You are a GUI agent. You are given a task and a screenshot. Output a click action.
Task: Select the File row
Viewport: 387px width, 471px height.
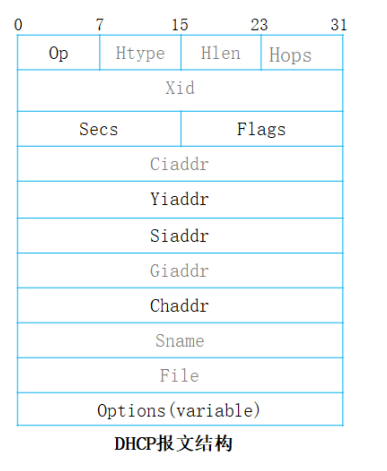[x=180, y=375]
